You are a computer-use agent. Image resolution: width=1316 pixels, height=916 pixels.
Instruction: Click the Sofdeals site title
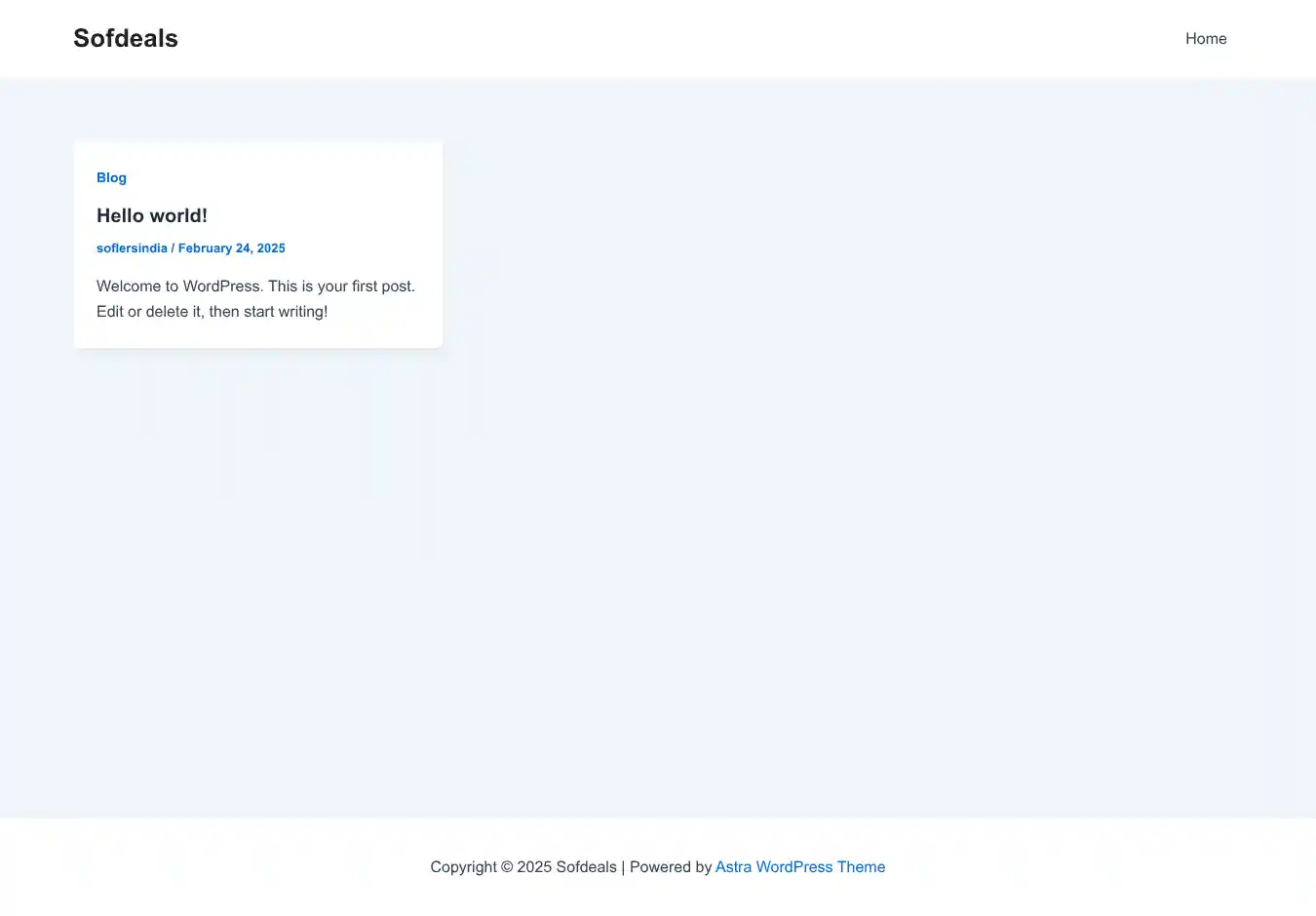(x=126, y=38)
